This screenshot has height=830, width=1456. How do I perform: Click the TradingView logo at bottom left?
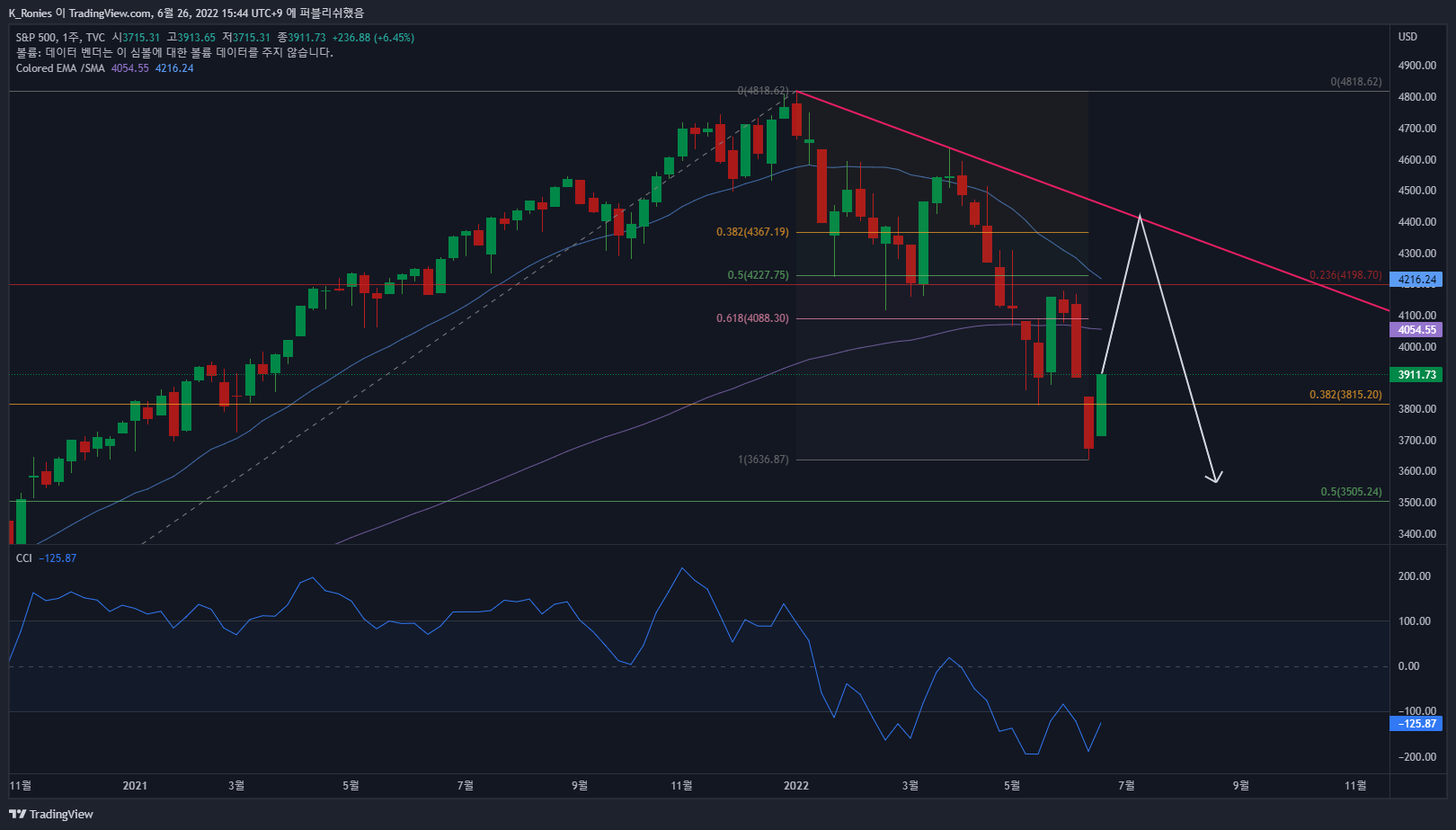pyautogui.click(x=51, y=814)
